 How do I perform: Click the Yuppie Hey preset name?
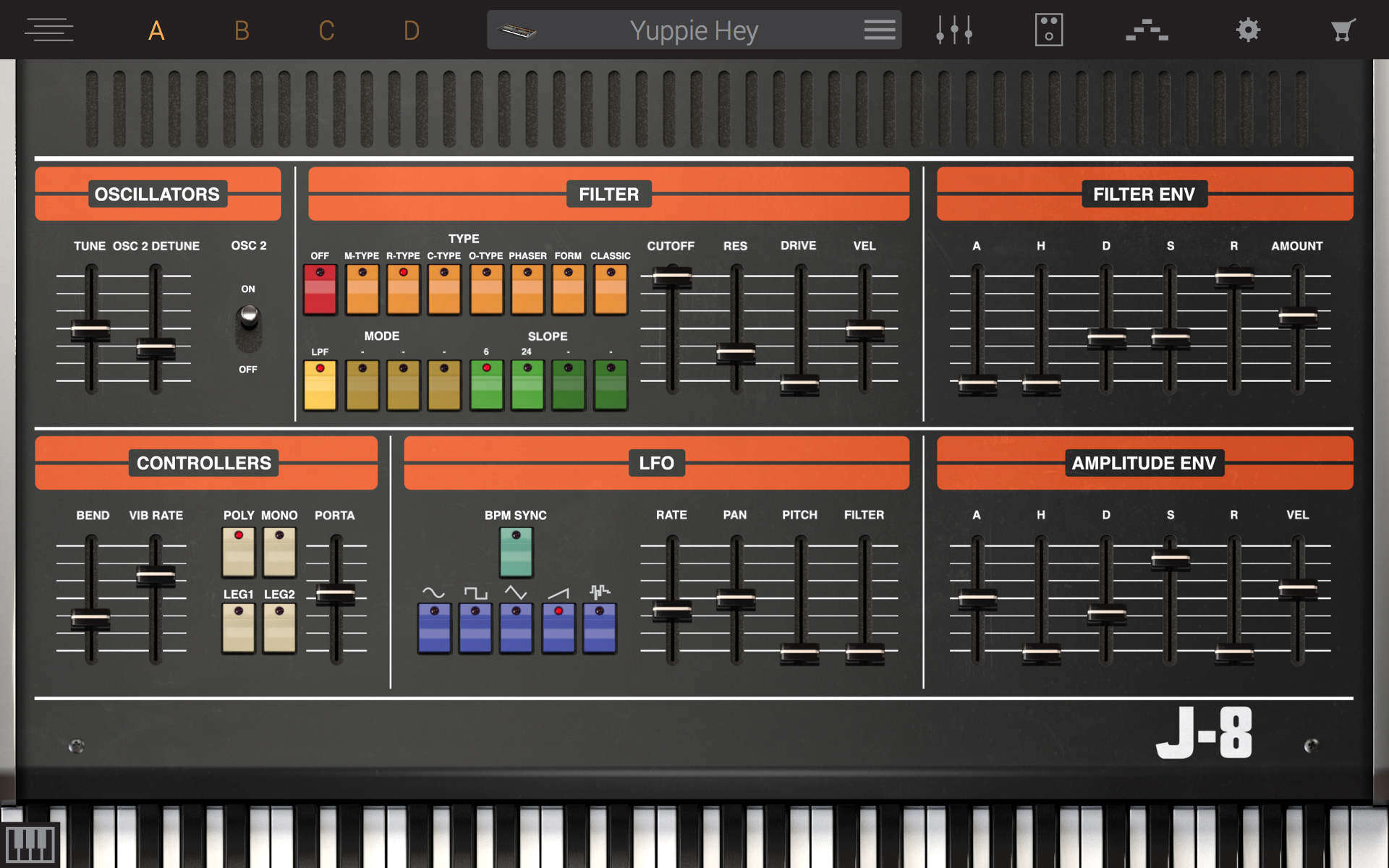[693, 30]
